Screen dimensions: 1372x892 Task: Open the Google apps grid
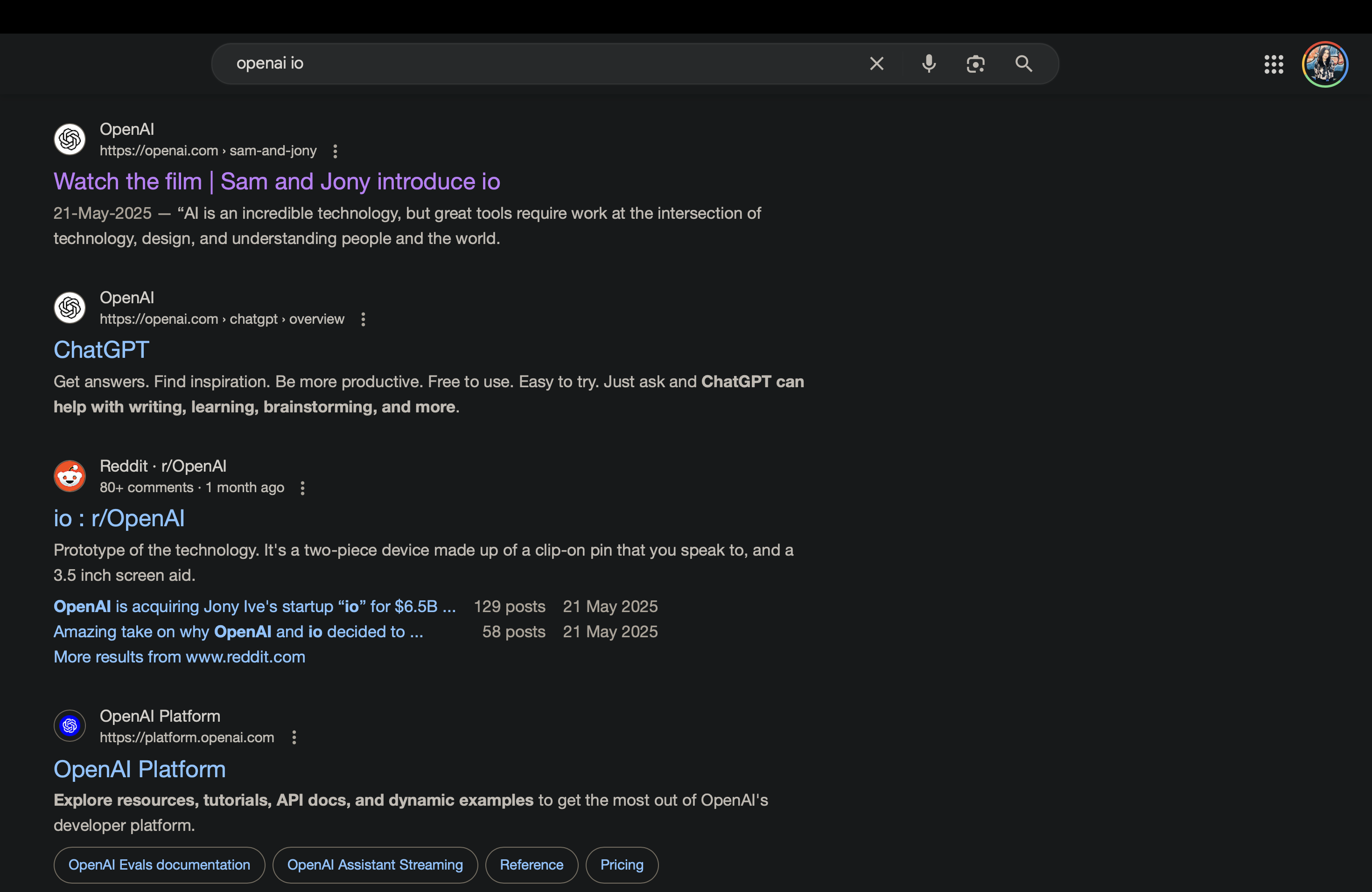[1274, 64]
